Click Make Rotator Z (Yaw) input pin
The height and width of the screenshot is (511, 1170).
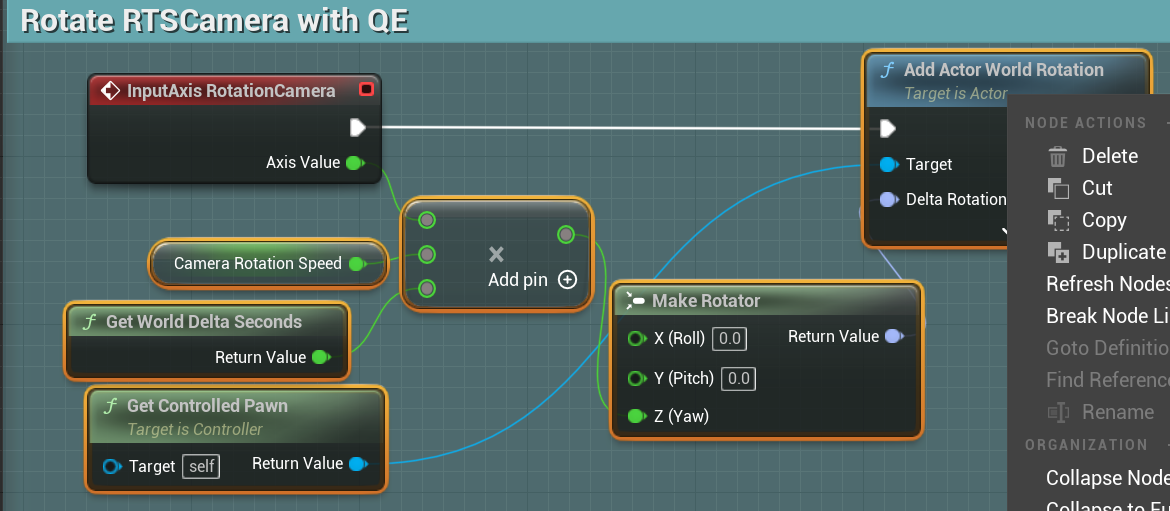pos(636,416)
